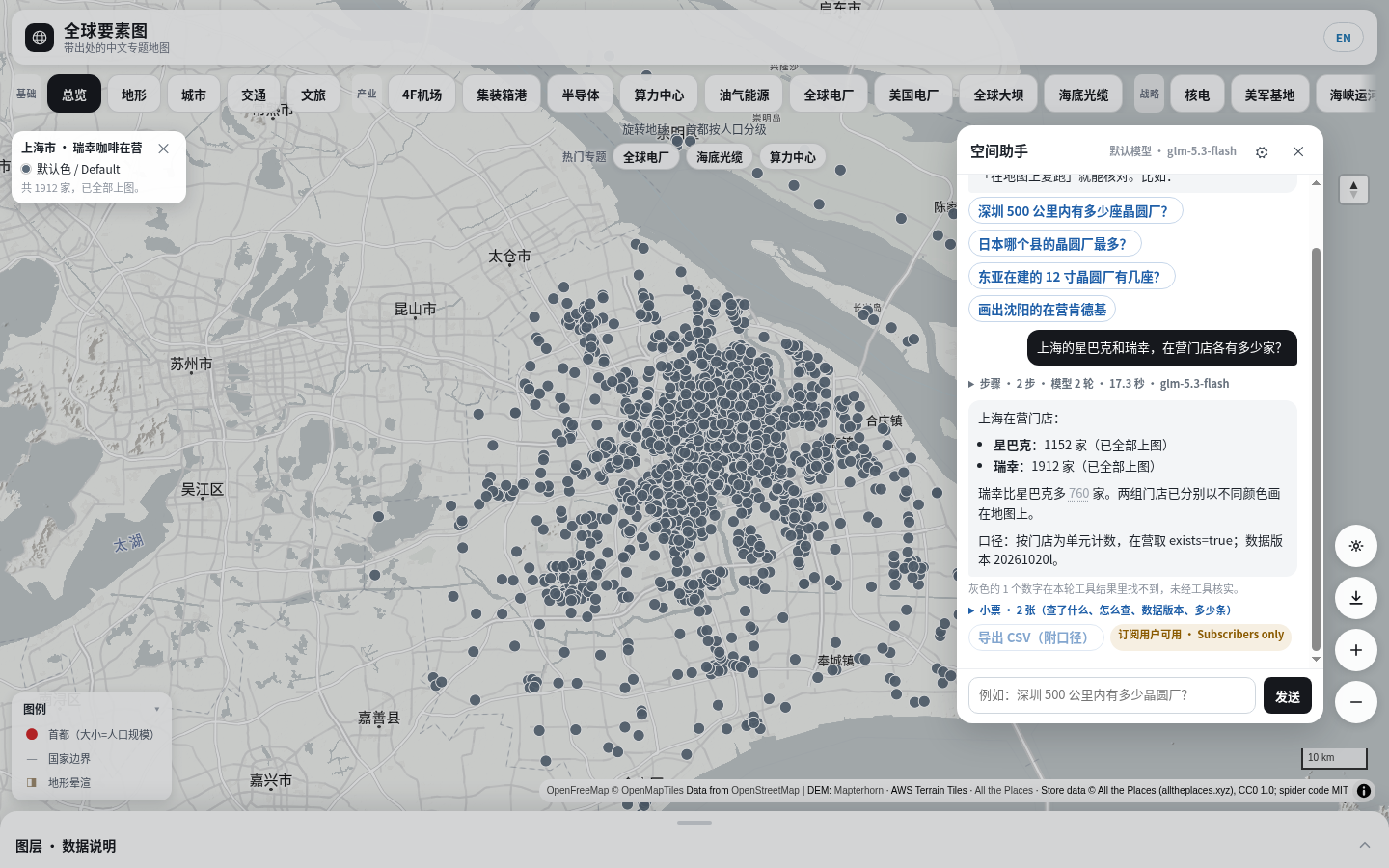Switch language to EN

click(x=1344, y=39)
